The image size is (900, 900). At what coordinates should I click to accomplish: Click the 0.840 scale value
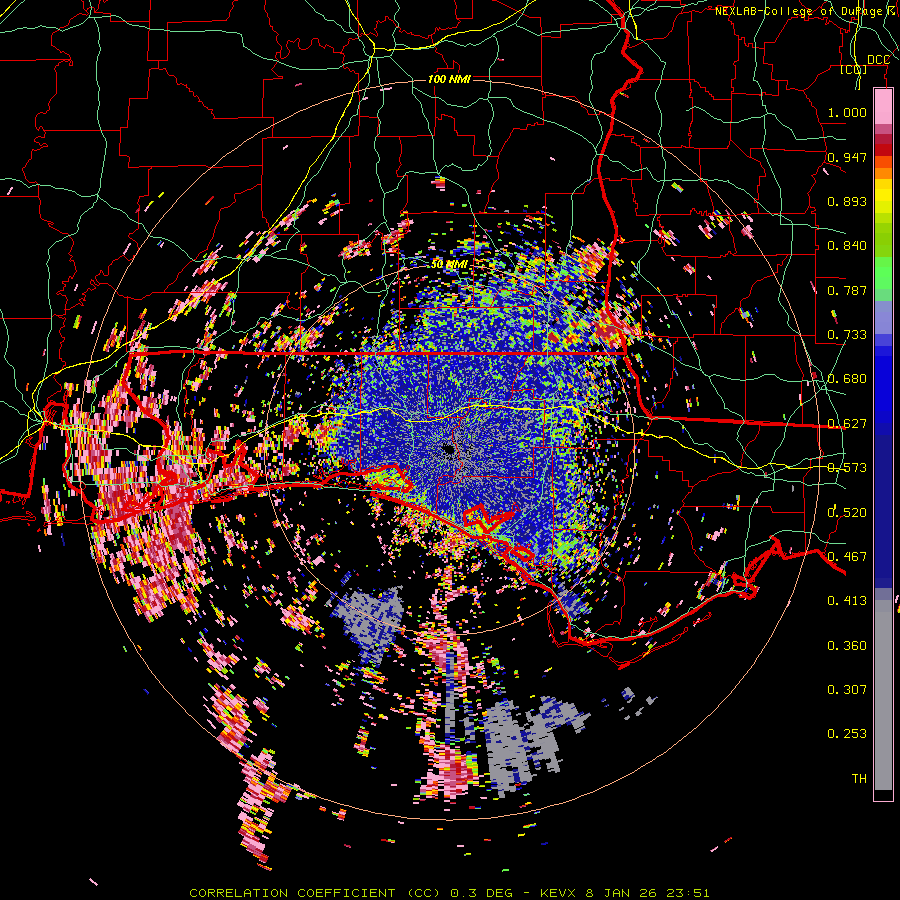847,246
